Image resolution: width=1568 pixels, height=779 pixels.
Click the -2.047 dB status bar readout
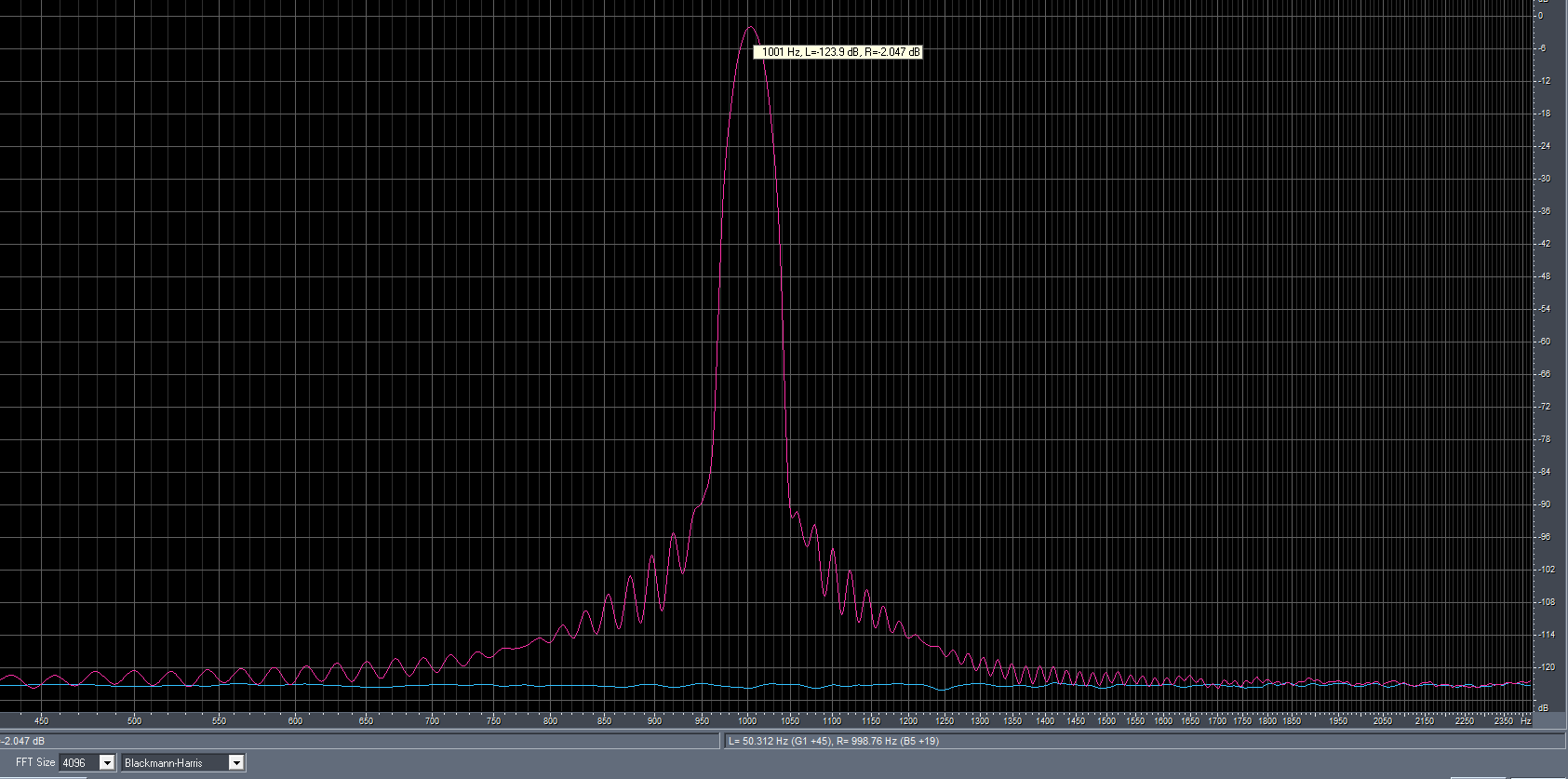tap(23, 741)
